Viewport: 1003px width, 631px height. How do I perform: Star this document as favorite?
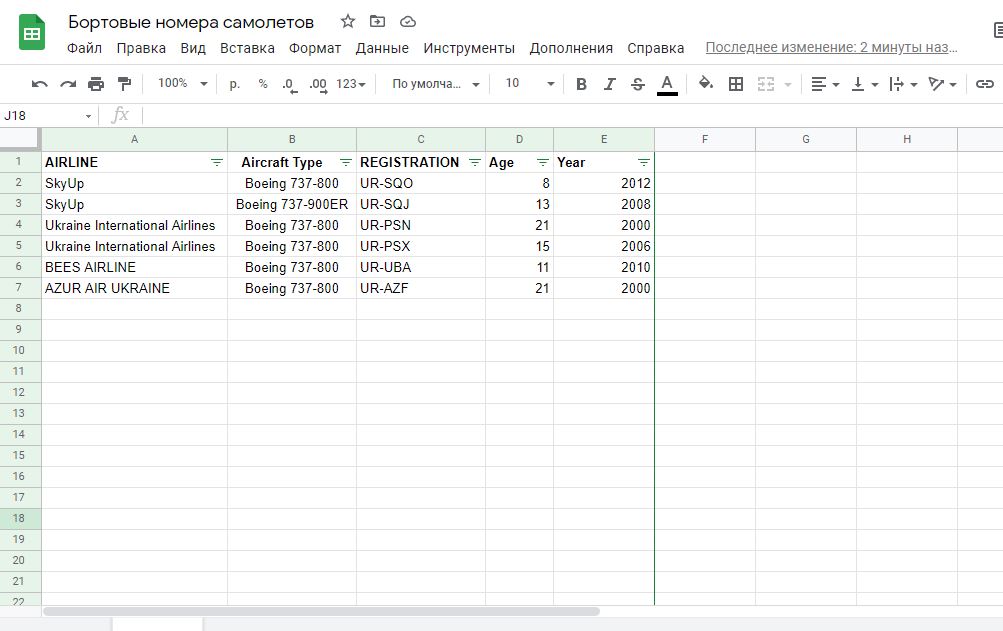[348, 22]
